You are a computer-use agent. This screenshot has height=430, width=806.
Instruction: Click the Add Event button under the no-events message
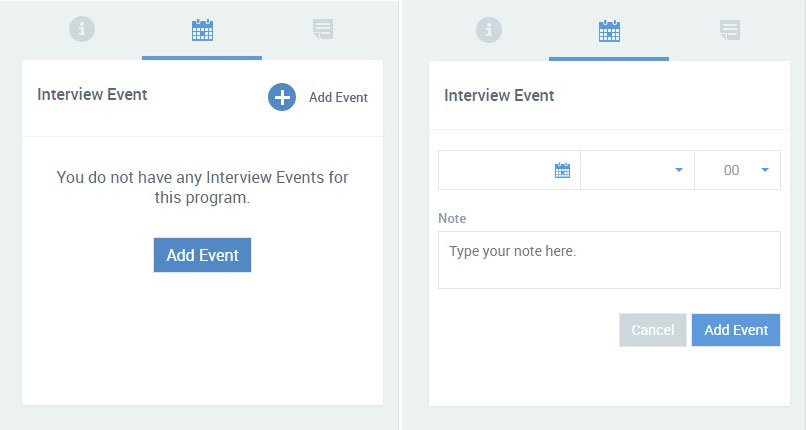coord(203,255)
